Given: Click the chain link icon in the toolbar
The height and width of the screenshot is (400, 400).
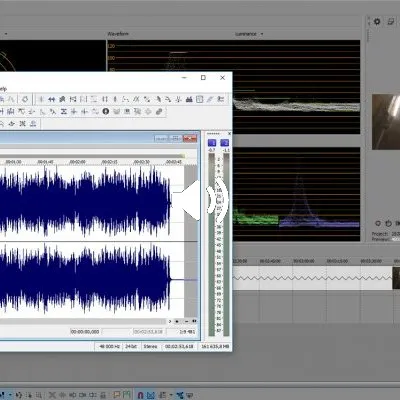Looking at the screenshot, I should point(159,111).
